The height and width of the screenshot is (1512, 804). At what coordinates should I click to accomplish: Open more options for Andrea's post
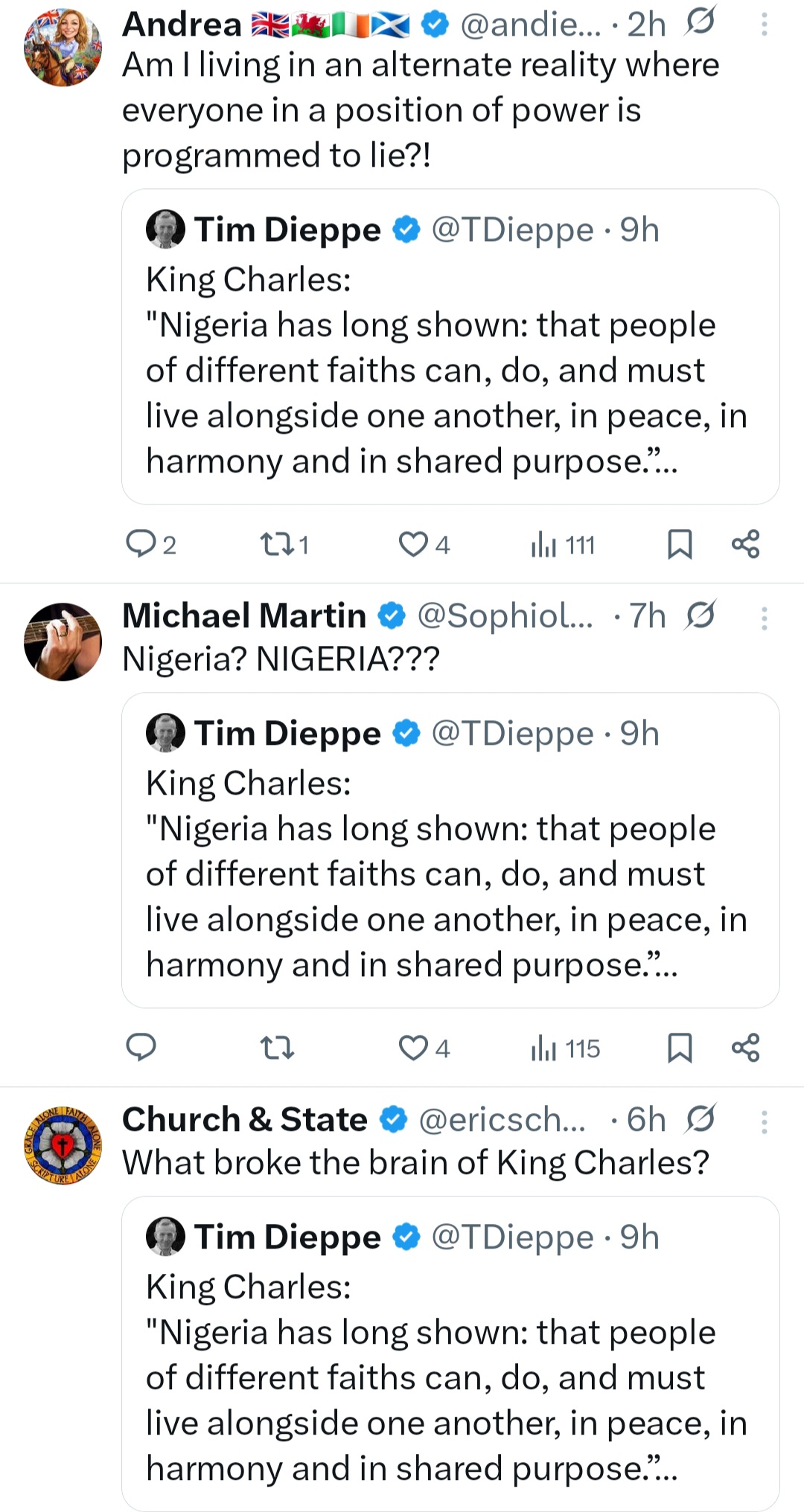[764, 25]
